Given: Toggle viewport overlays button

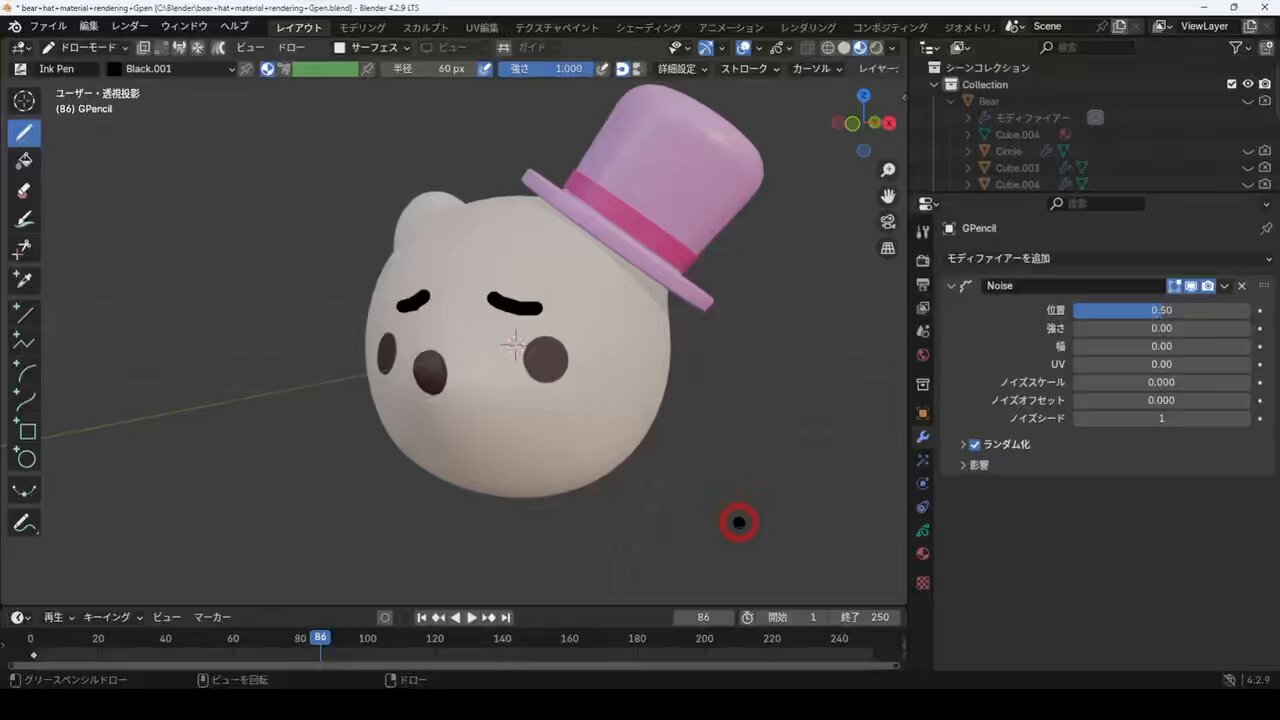Looking at the screenshot, I should (x=744, y=47).
